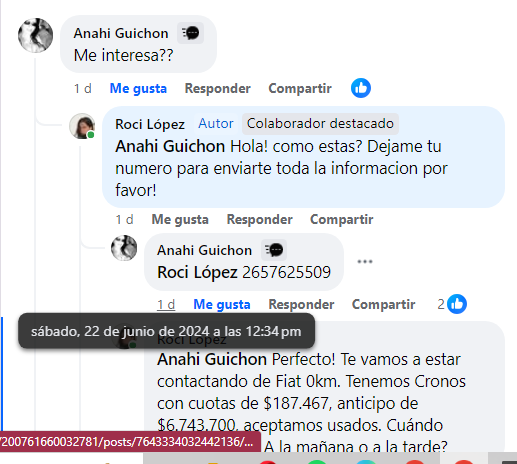Toggle Me gusta on Me interesa comment
Image resolution: width=517 pixels, height=464 pixels.
(x=138, y=88)
